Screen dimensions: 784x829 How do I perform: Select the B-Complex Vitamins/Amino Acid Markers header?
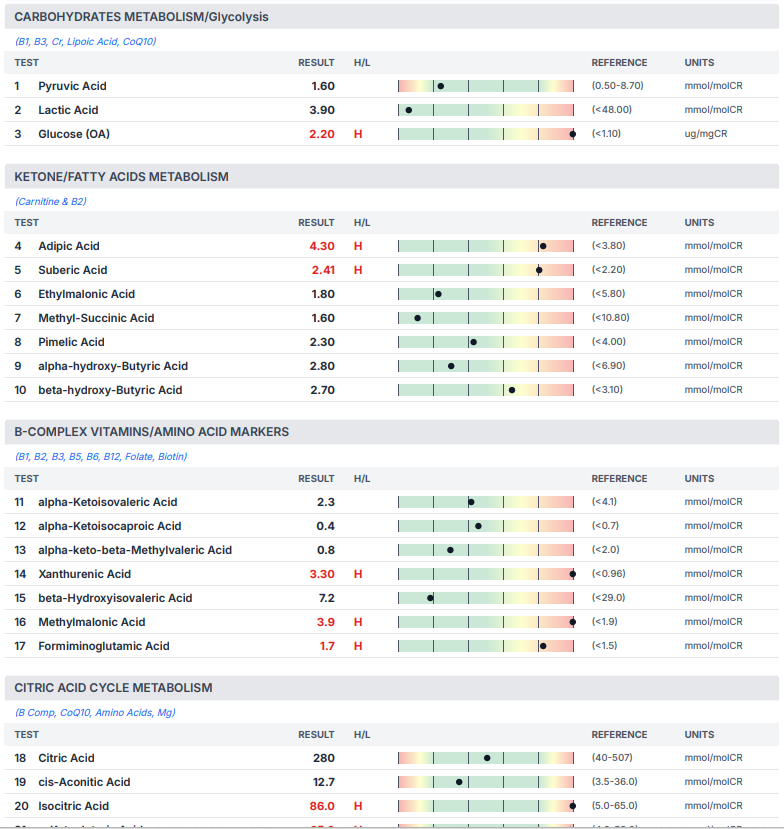[x=151, y=432]
